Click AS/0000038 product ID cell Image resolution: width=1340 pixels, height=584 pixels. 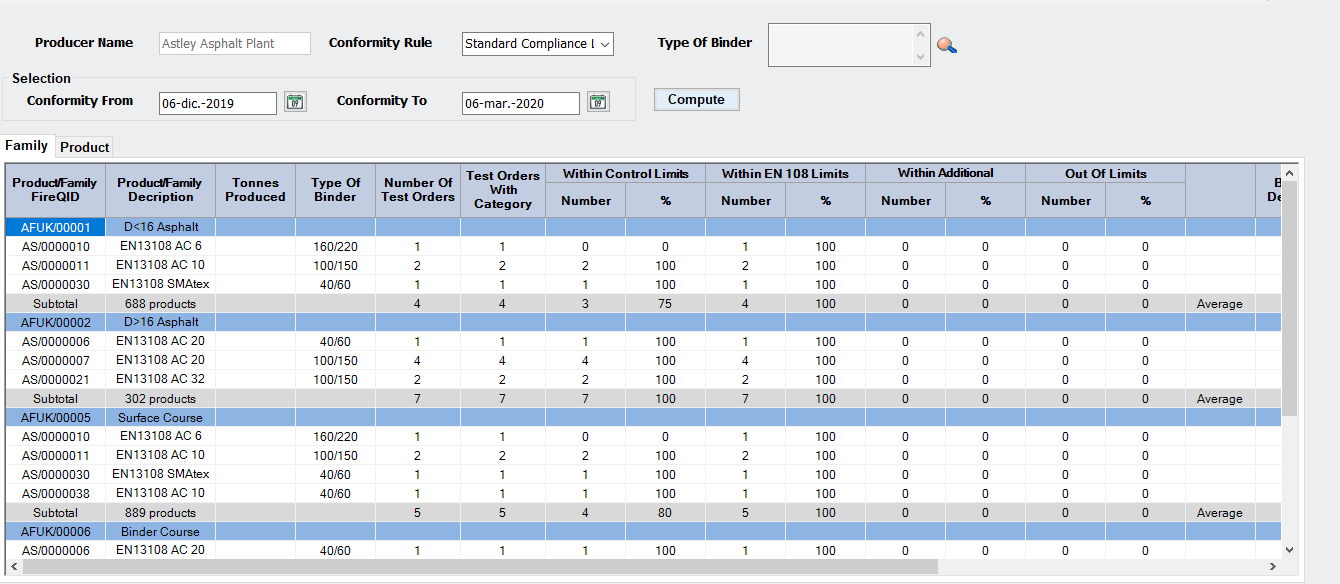[x=55, y=494]
